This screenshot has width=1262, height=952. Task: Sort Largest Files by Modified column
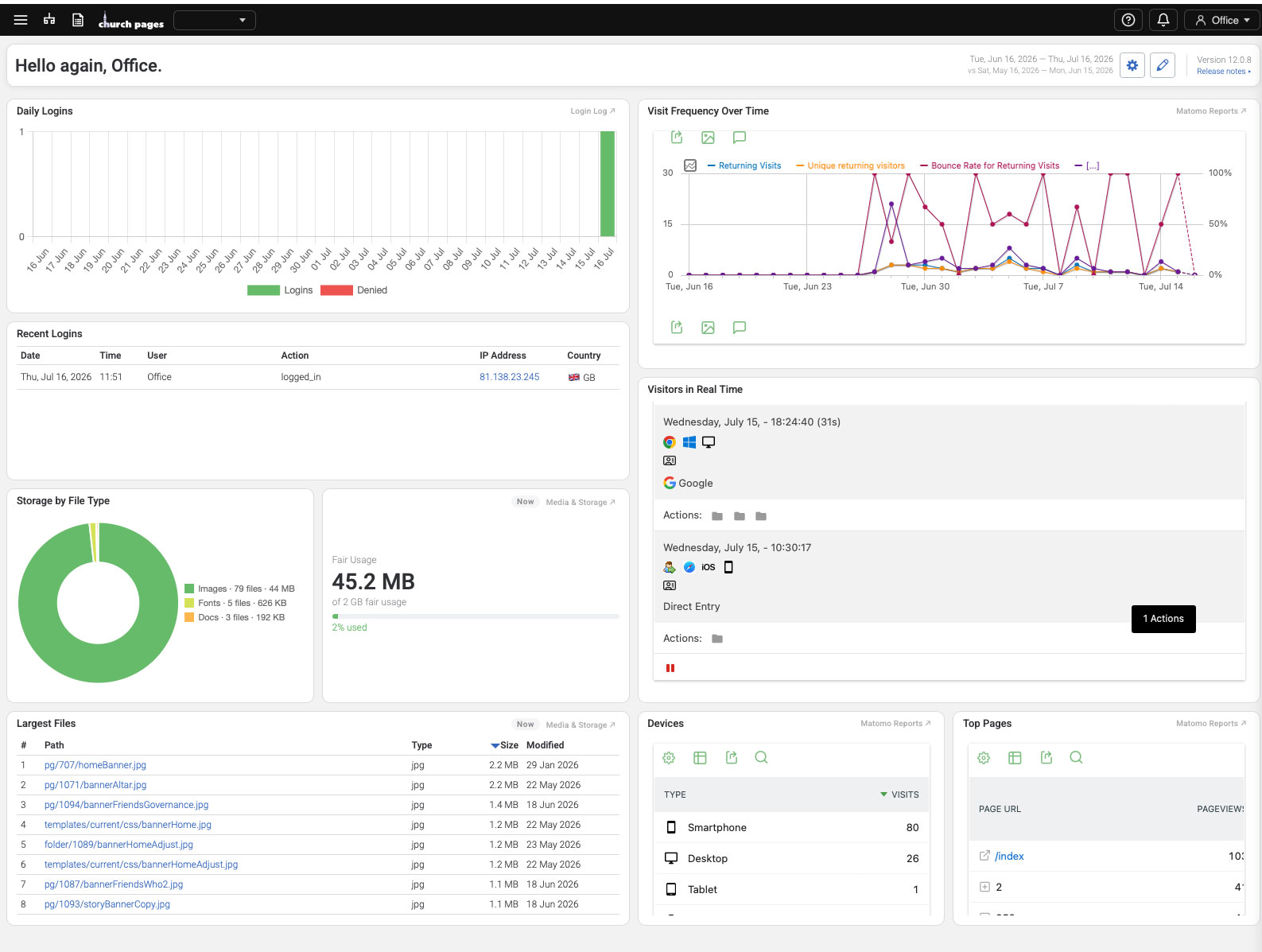545,745
